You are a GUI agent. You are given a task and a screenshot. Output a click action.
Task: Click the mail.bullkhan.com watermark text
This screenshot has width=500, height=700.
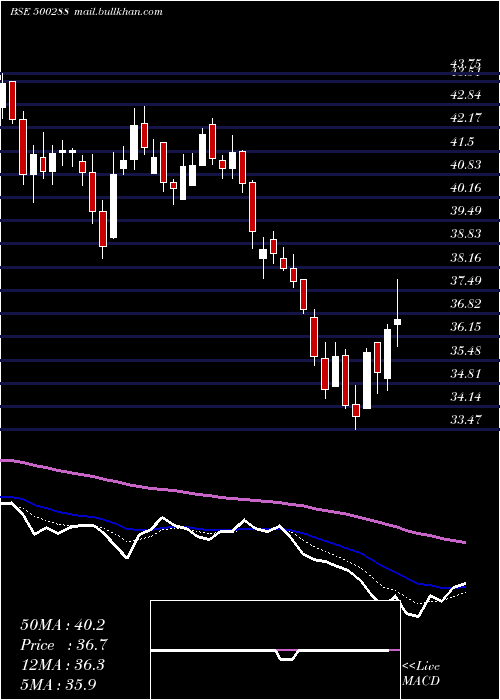click(x=117, y=12)
